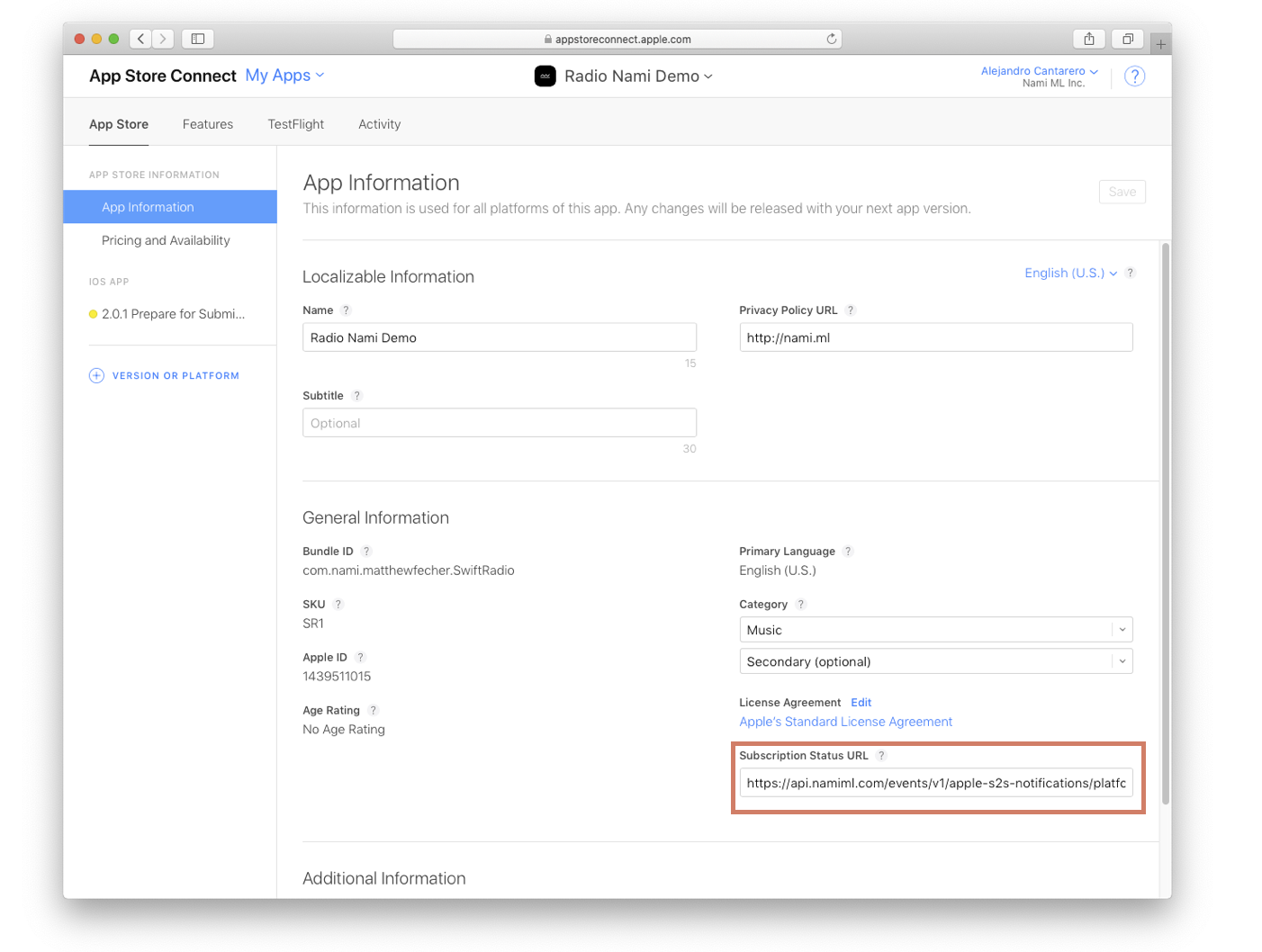Toggle the Safari sidebar button
The image size is (1262, 952).
coord(198,39)
